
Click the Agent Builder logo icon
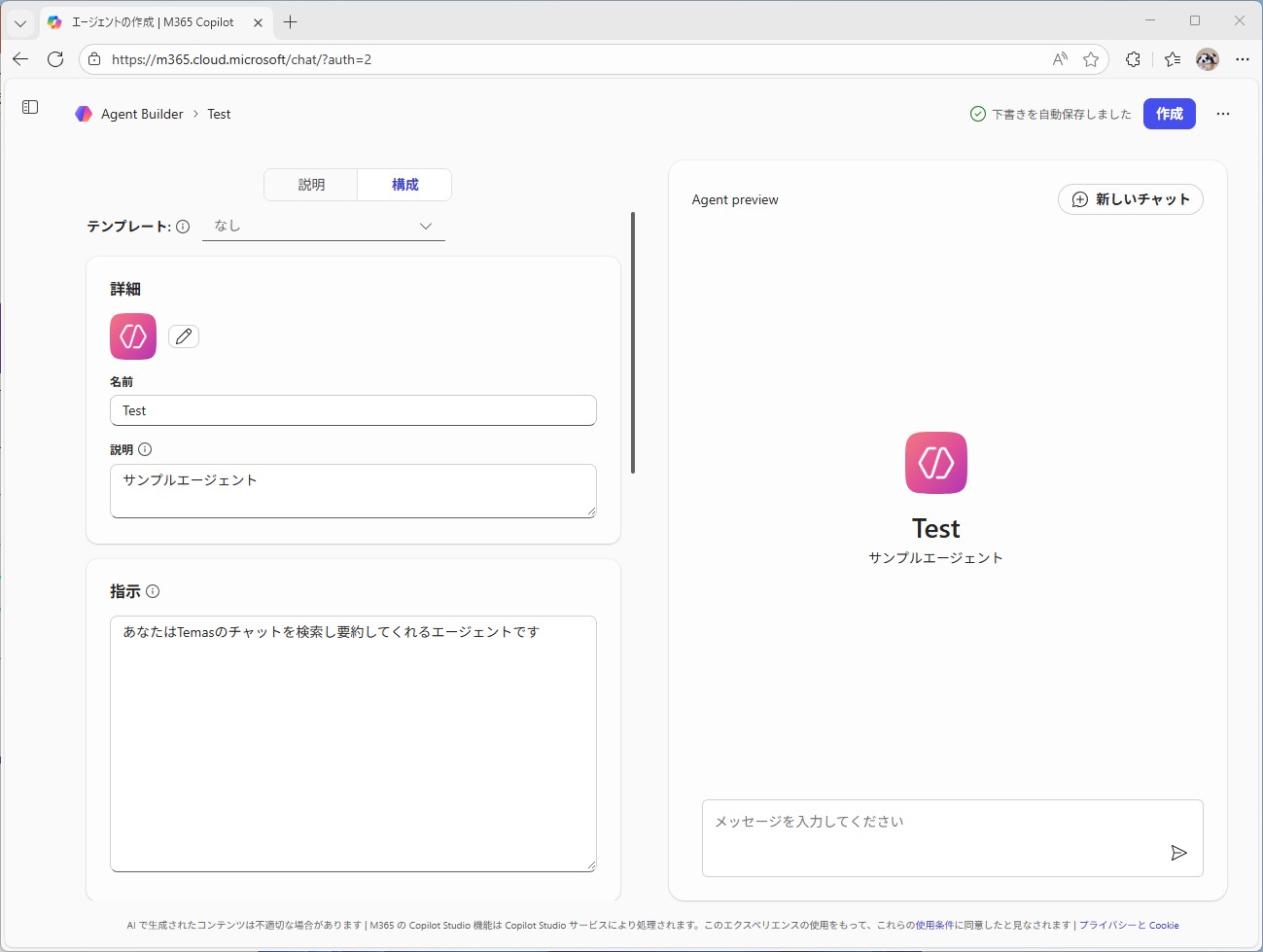83,114
